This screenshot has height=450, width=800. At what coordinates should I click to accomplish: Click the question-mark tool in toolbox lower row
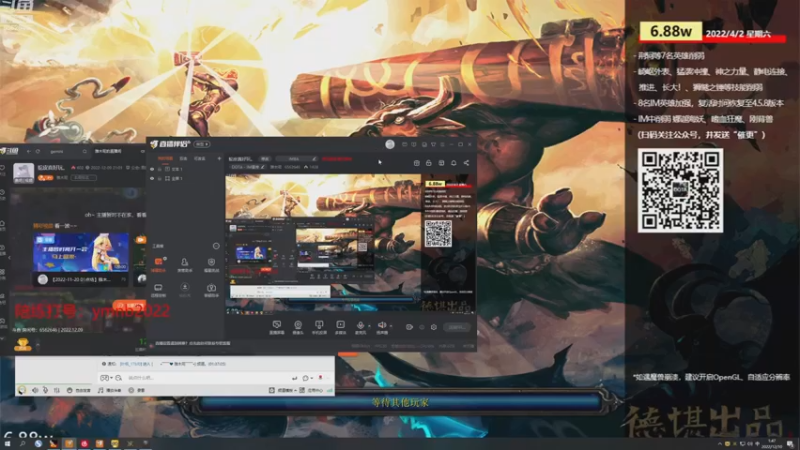[211, 288]
